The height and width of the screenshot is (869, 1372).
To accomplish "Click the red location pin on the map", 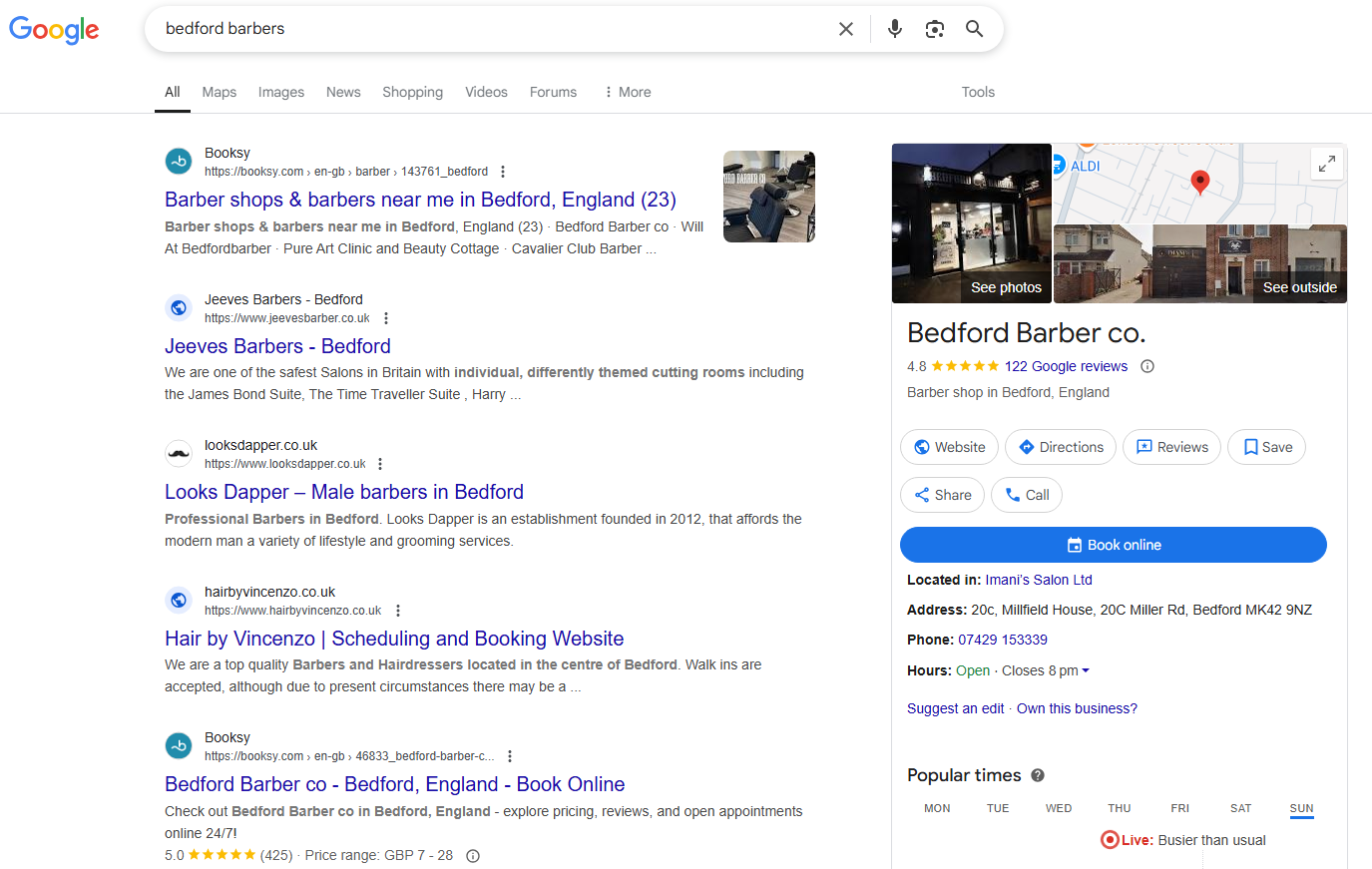I will [1200, 183].
